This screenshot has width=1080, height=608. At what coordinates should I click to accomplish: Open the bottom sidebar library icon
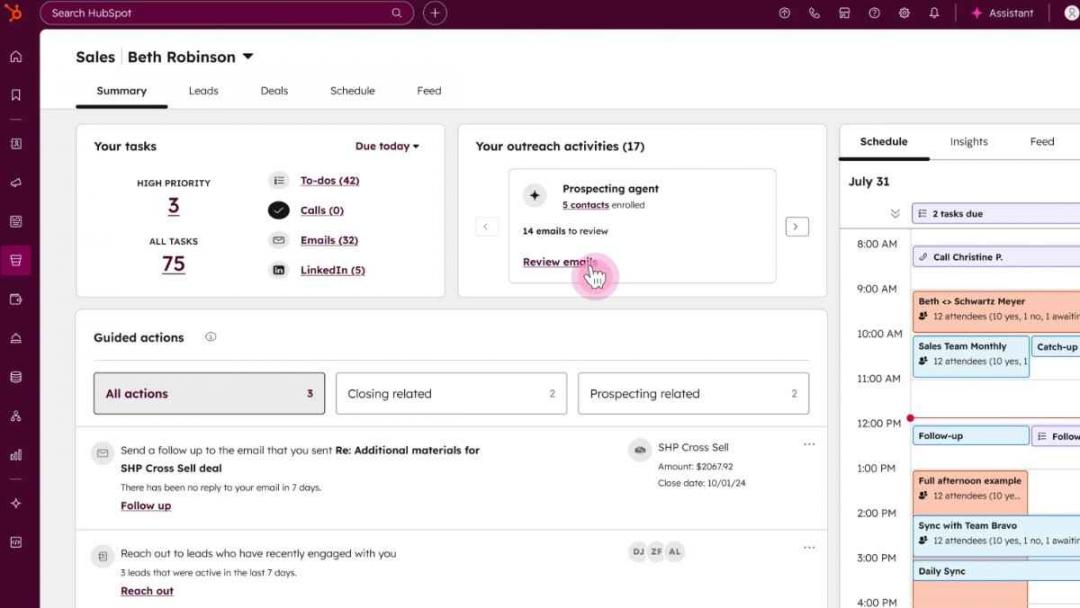tap(16, 543)
